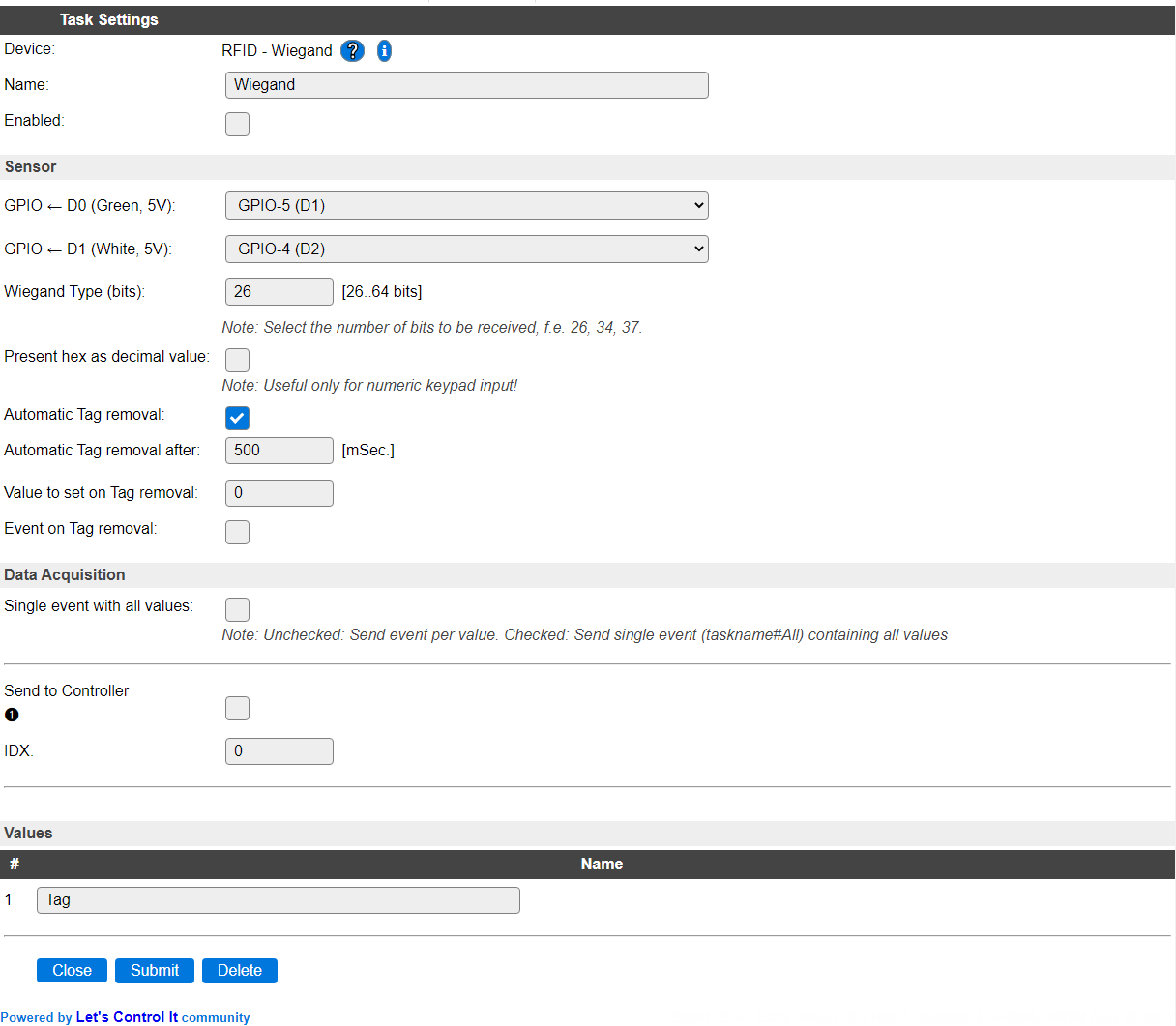The image size is (1176, 1026).
Task: Check Present hex as decimal value
Action: 237,360
